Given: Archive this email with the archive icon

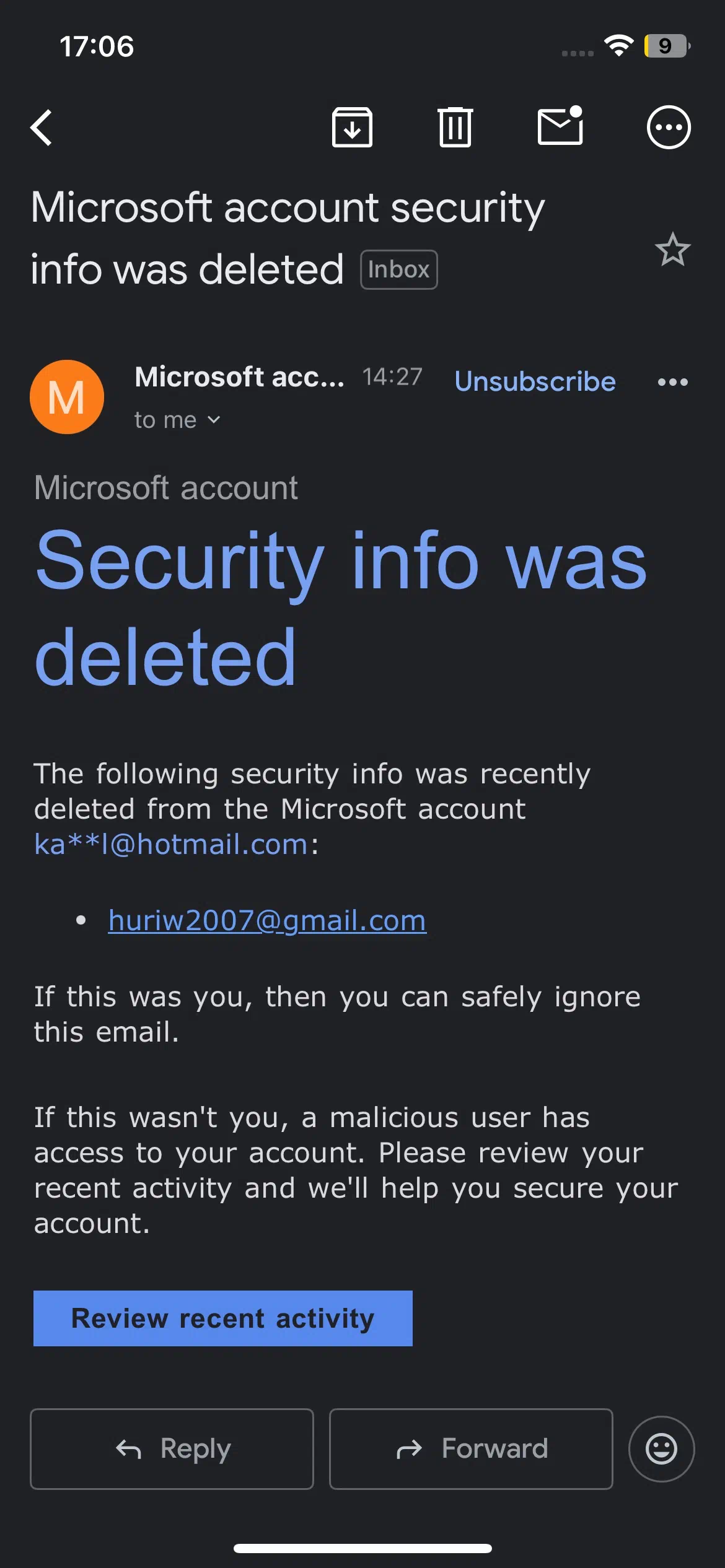Looking at the screenshot, I should pyautogui.click(x=352, y=127).
